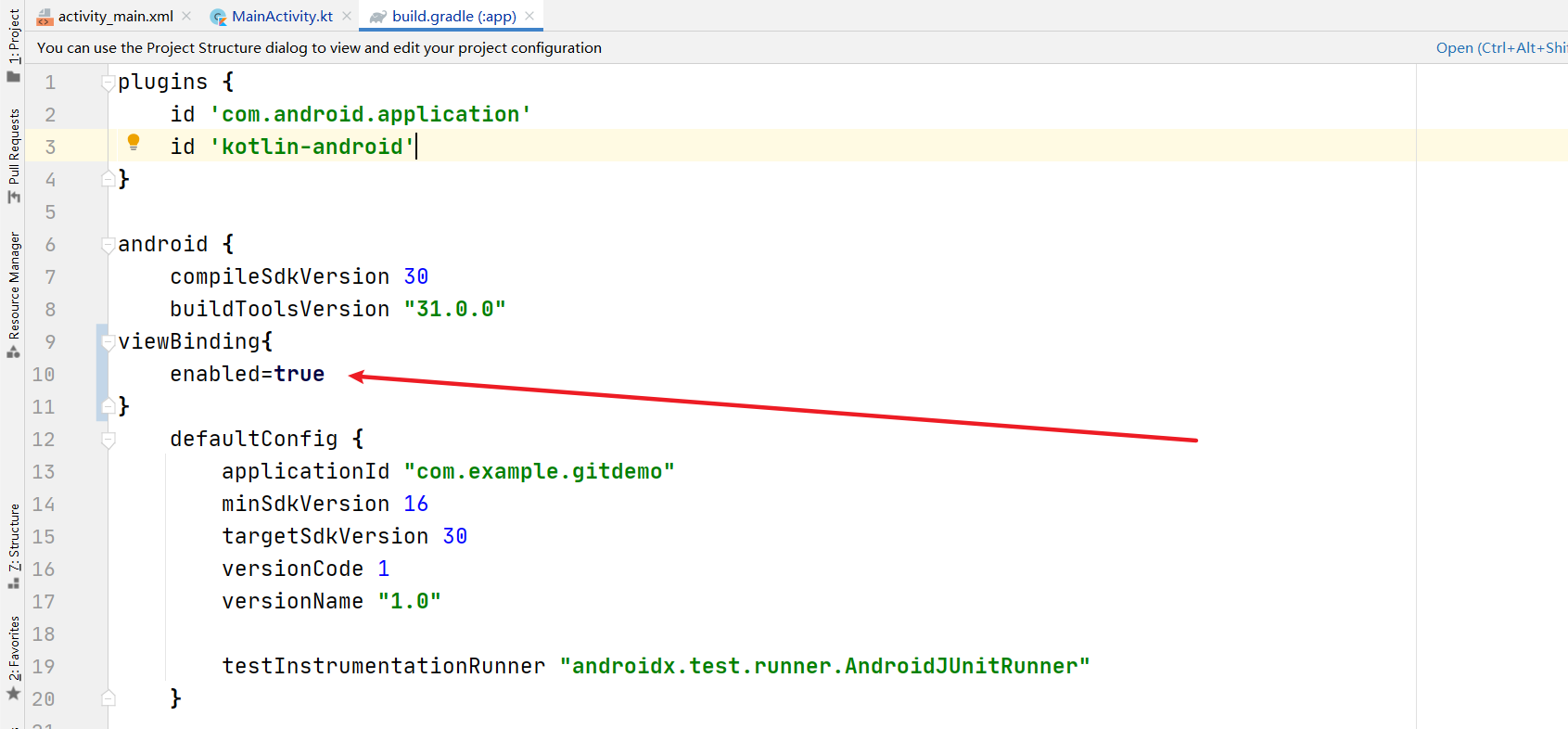Click fold end marker of plugins block
The width and height of the screenshot is (1568, 729).
108,178
